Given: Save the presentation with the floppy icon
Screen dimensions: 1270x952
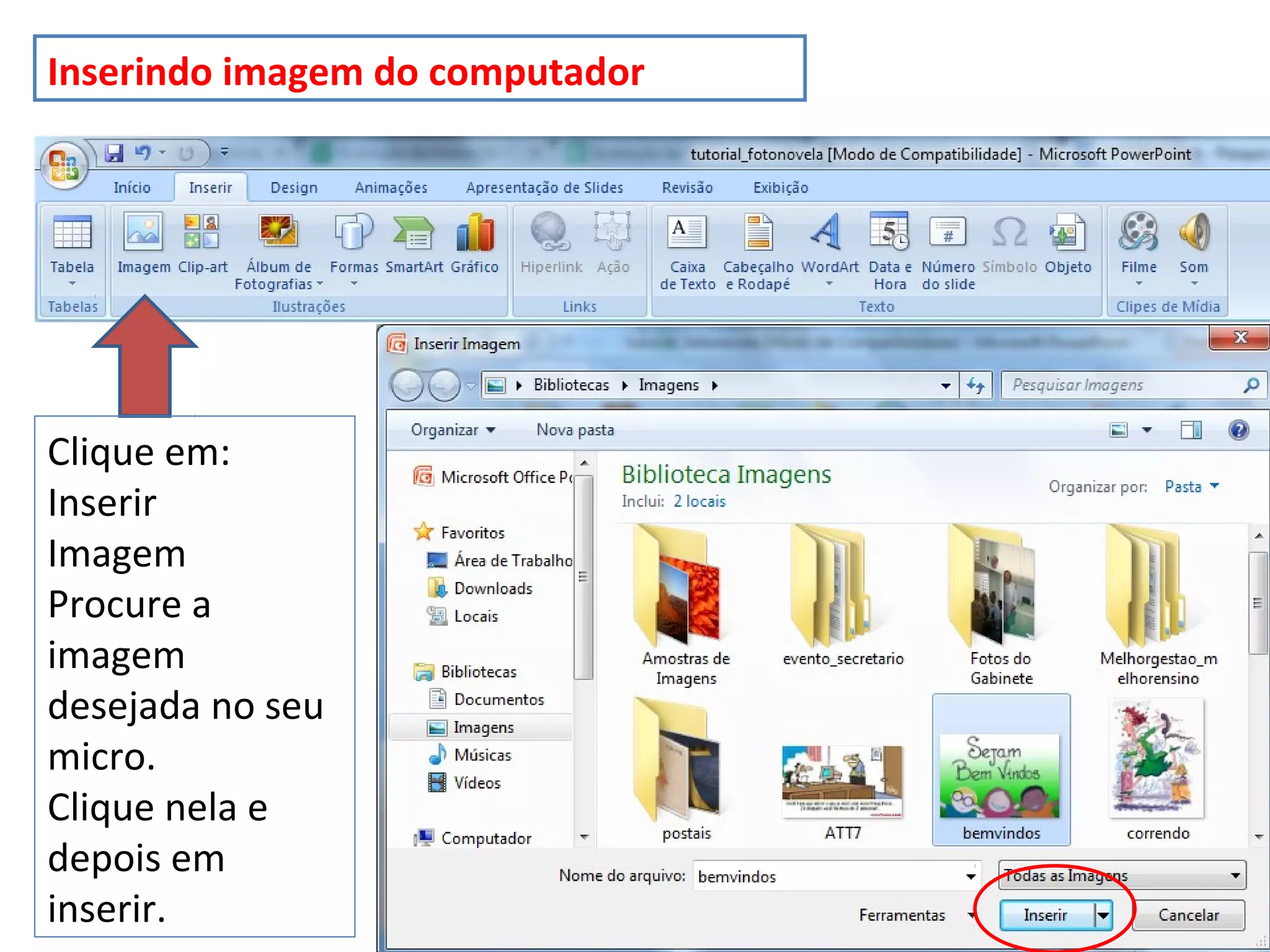Looking at the screenshot, I should [x=114, y=152].
